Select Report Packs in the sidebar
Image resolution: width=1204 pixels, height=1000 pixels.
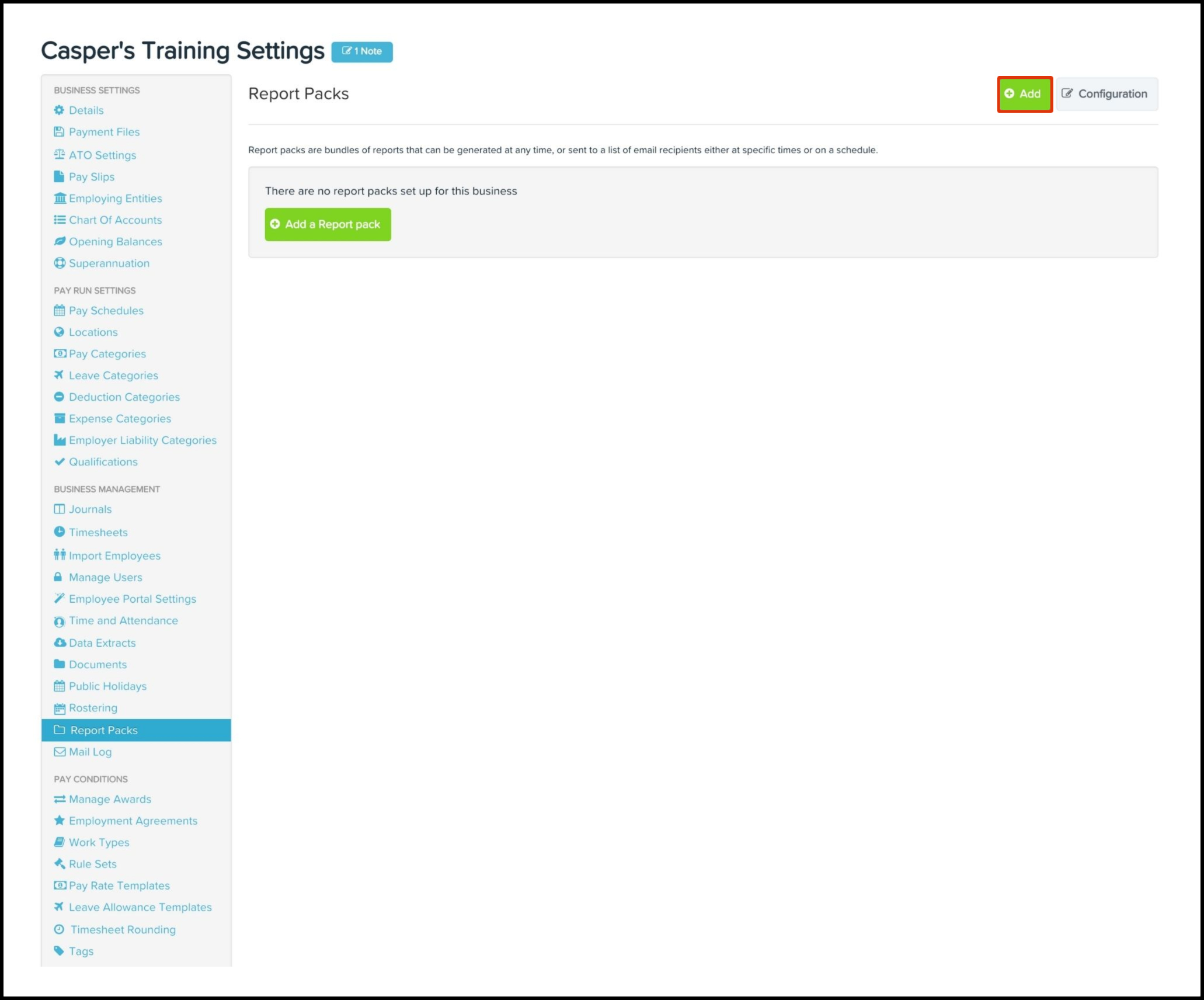click(104, 730)
